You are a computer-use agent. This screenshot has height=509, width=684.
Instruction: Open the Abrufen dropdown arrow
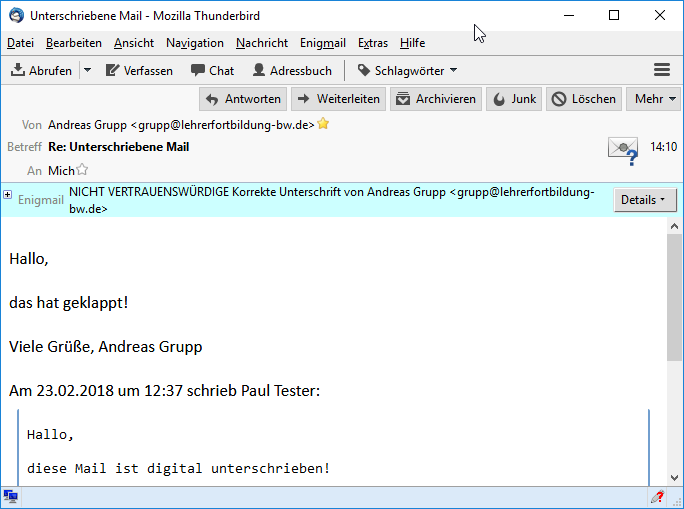87,71
